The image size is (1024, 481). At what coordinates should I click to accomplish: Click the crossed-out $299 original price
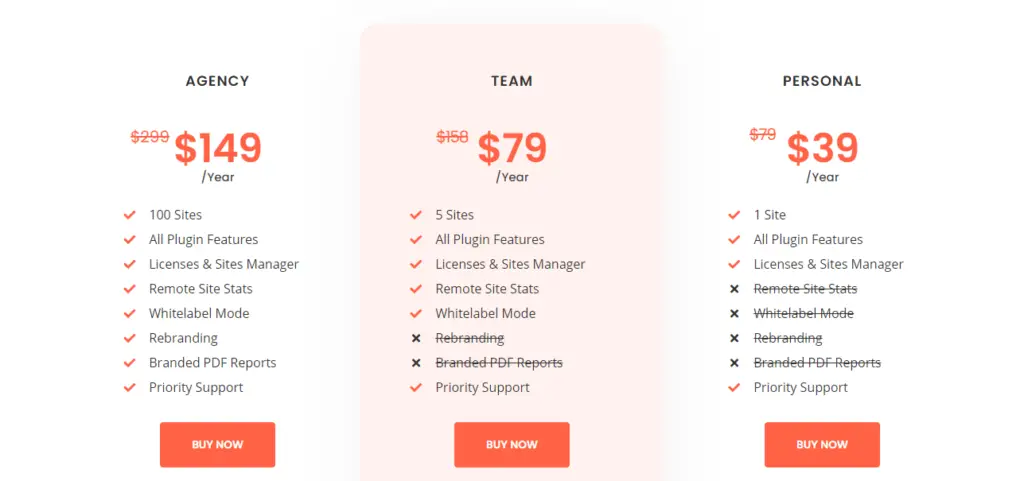coord(150,137)
